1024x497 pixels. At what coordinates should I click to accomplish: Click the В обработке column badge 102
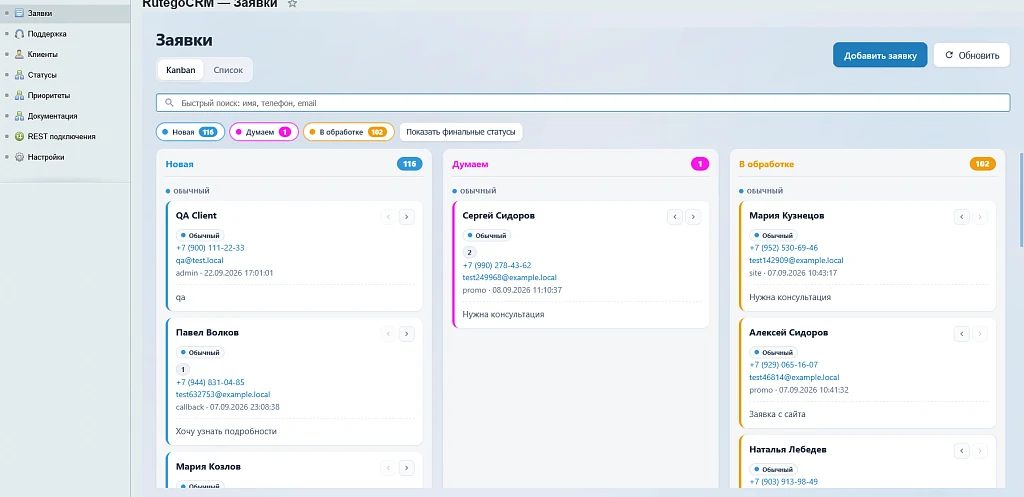[x=983, y=164]
